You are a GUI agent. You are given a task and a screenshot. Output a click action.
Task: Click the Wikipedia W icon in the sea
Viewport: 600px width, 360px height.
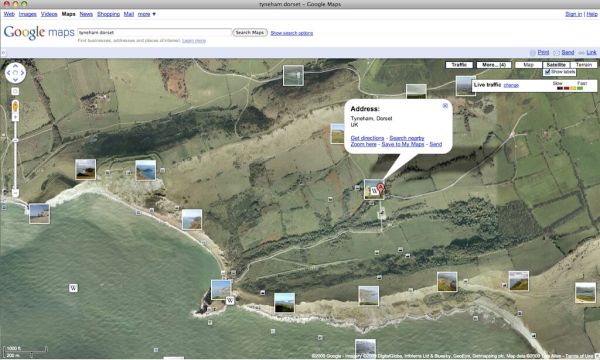click(73, 288)
